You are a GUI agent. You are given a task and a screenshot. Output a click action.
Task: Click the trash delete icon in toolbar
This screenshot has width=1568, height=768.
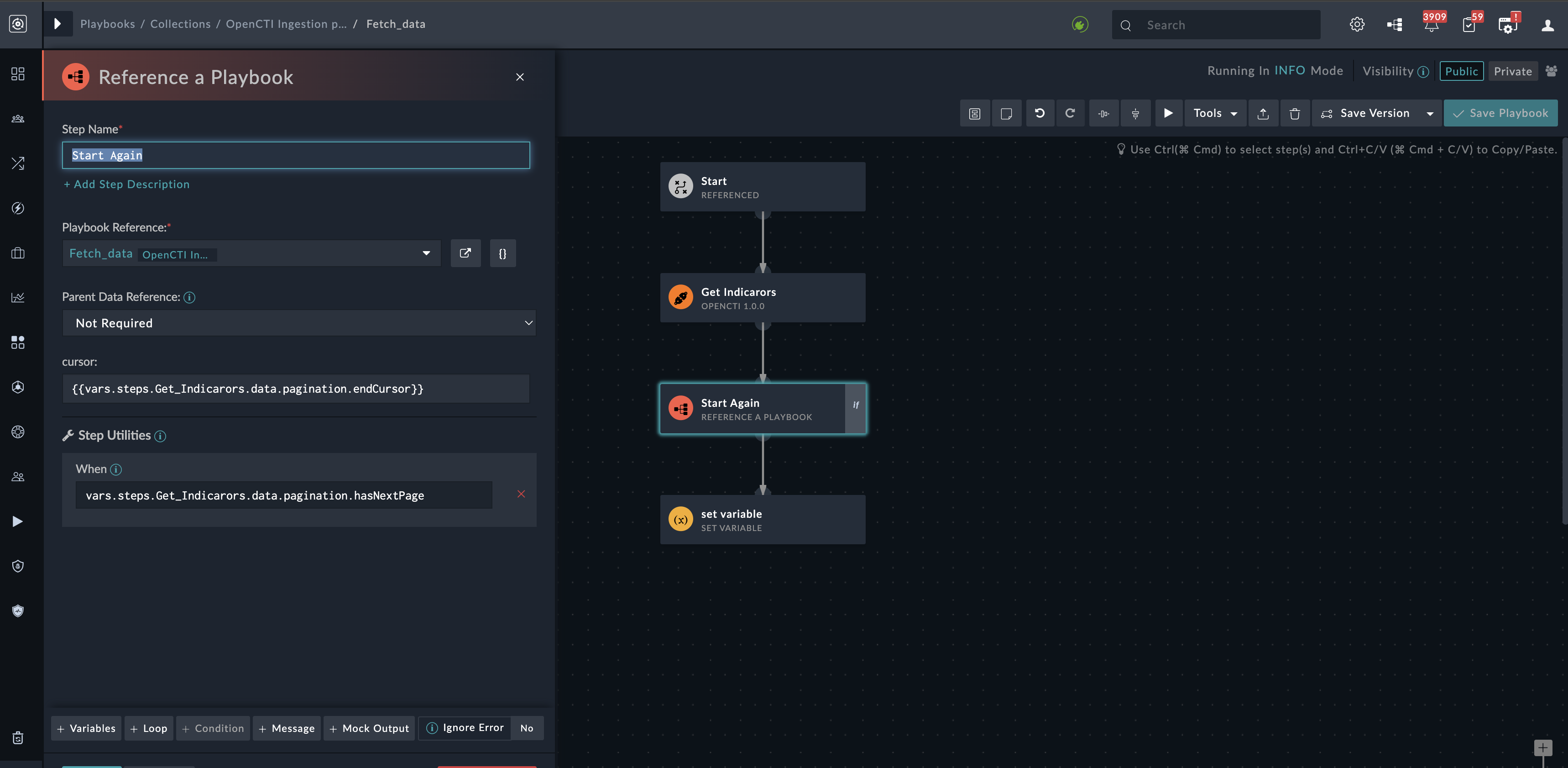point(1295,113)
